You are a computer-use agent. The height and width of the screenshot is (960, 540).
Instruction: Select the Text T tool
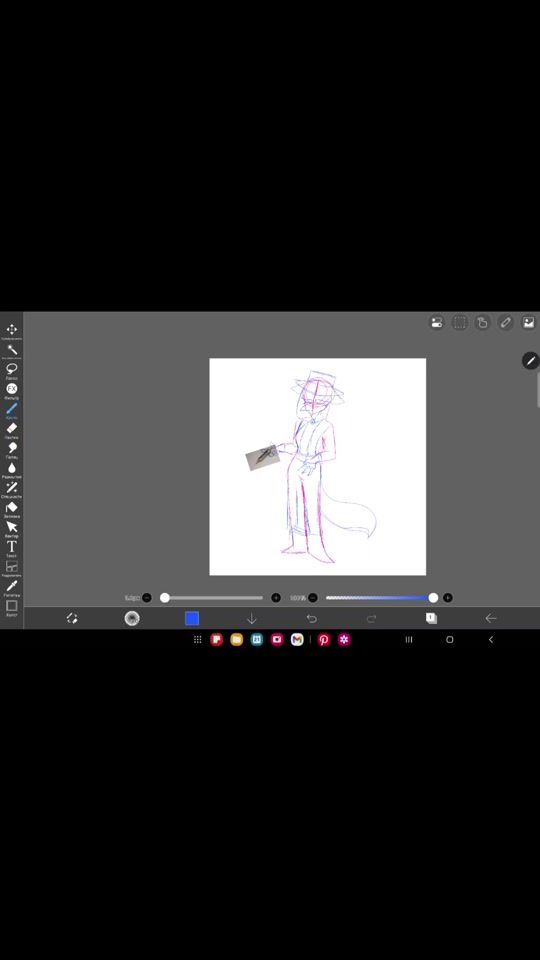point(12,546)
